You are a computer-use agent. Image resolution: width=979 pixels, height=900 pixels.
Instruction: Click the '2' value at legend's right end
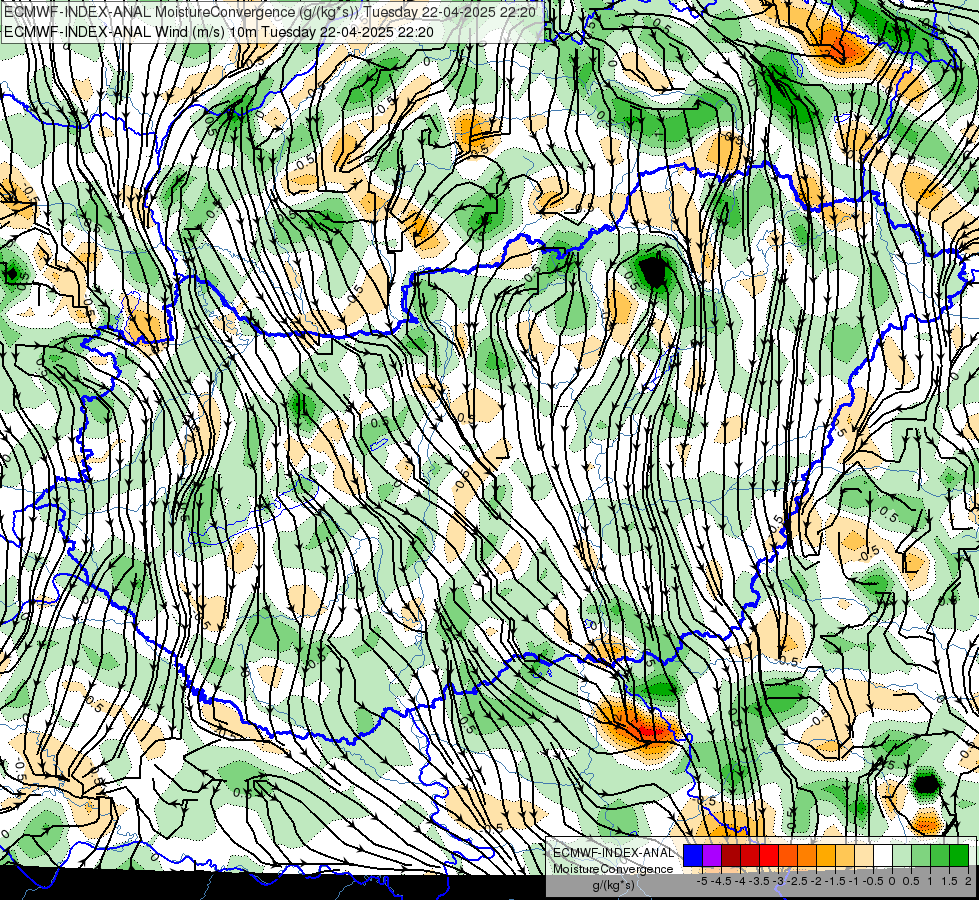968,881
